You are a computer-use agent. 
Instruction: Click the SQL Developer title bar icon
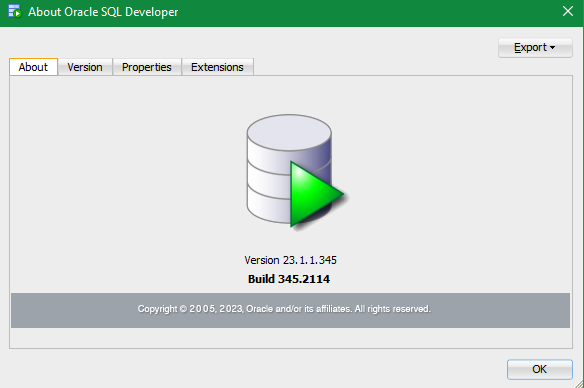point(15,11)
